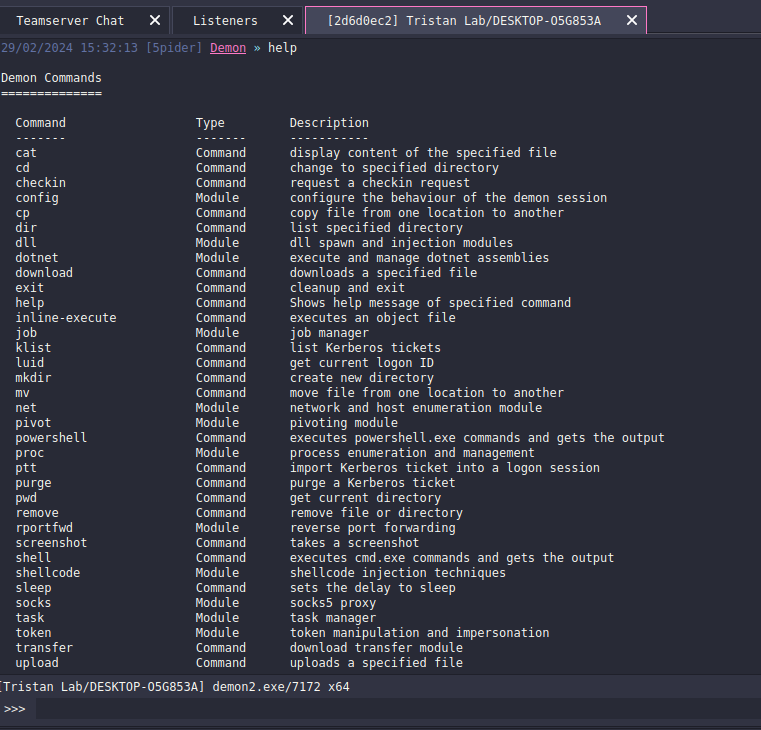Click the 'klist' command name
761x730 pixels.
[33, 348]
